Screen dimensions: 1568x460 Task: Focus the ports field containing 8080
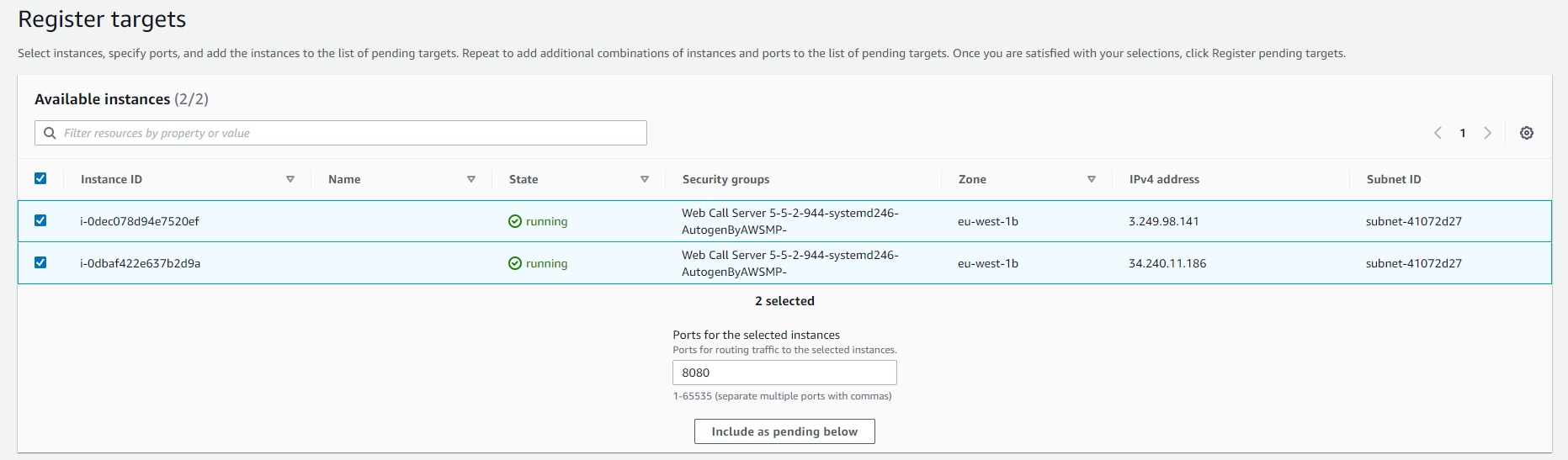784,373
